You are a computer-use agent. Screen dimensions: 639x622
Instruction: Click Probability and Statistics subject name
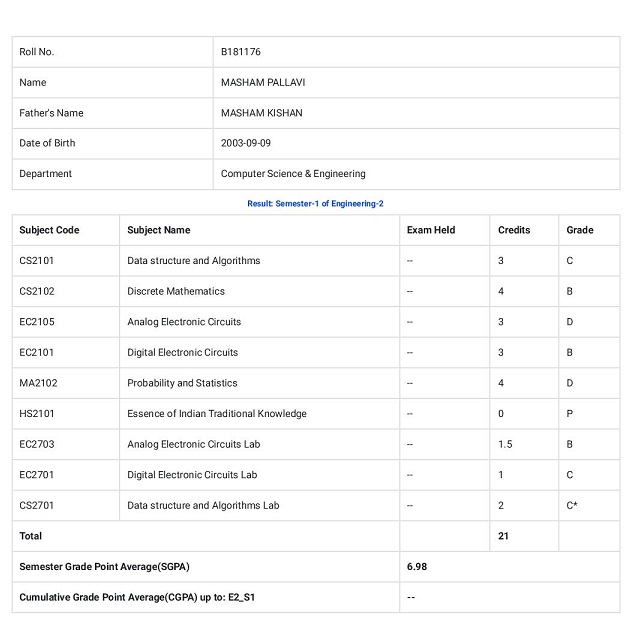(182, 383)
